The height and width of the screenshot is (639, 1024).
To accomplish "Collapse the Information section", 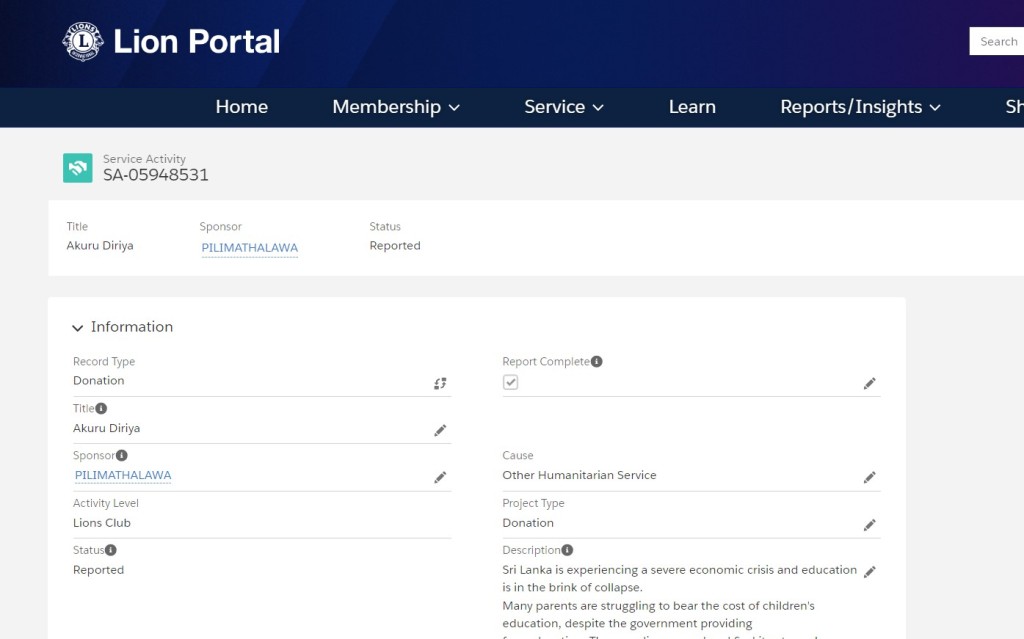I will point(77,327).
